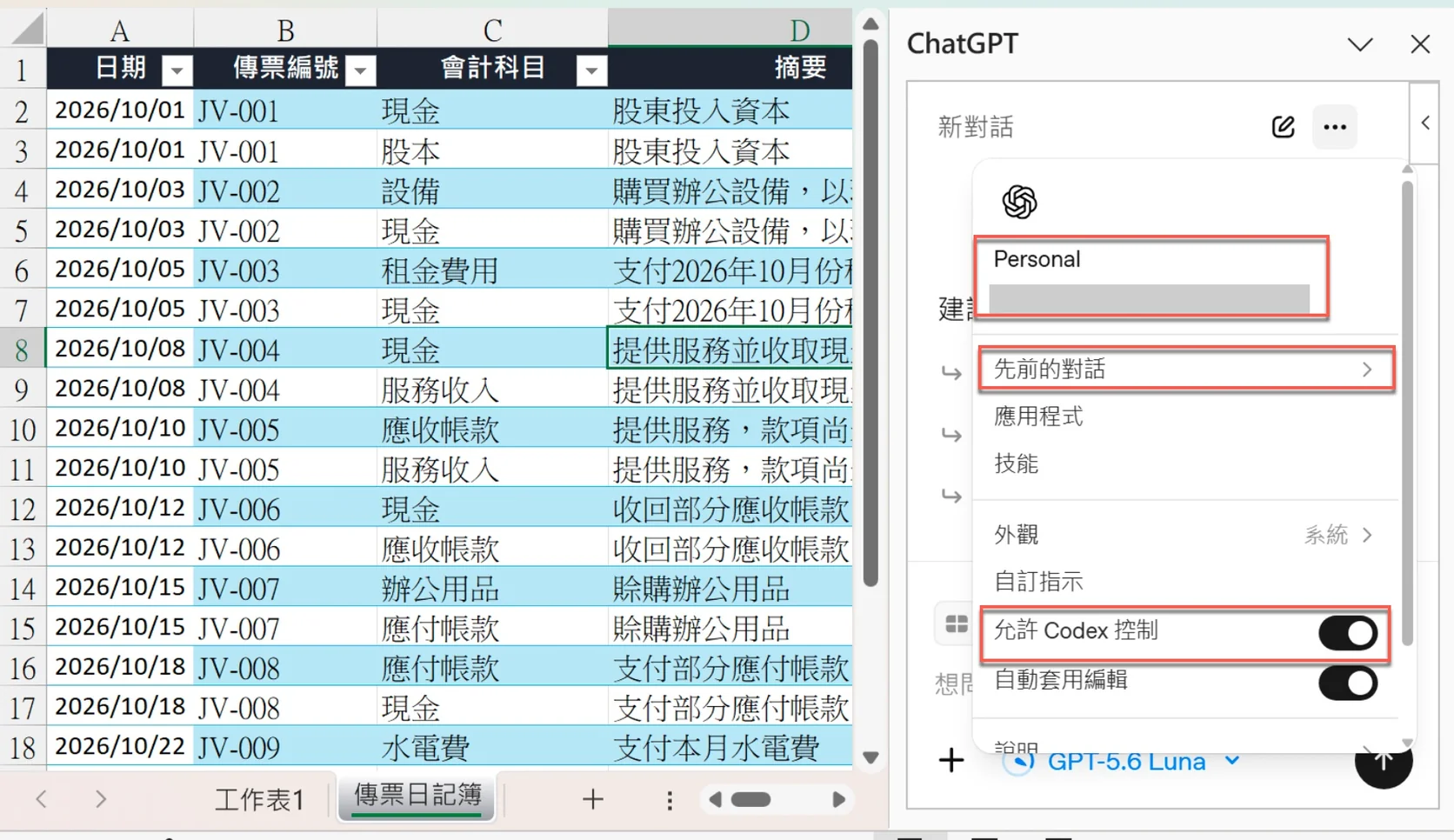Select row 8 header
Screen dimensions: 1454x840
[x=23, y=349]
